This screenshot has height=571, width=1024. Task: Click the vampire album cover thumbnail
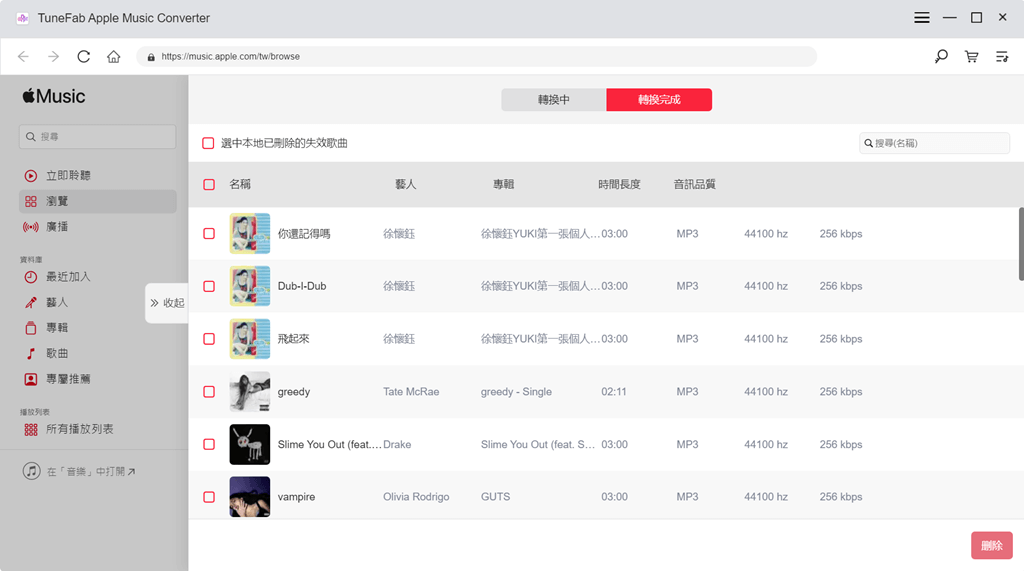tap(249, 497)
